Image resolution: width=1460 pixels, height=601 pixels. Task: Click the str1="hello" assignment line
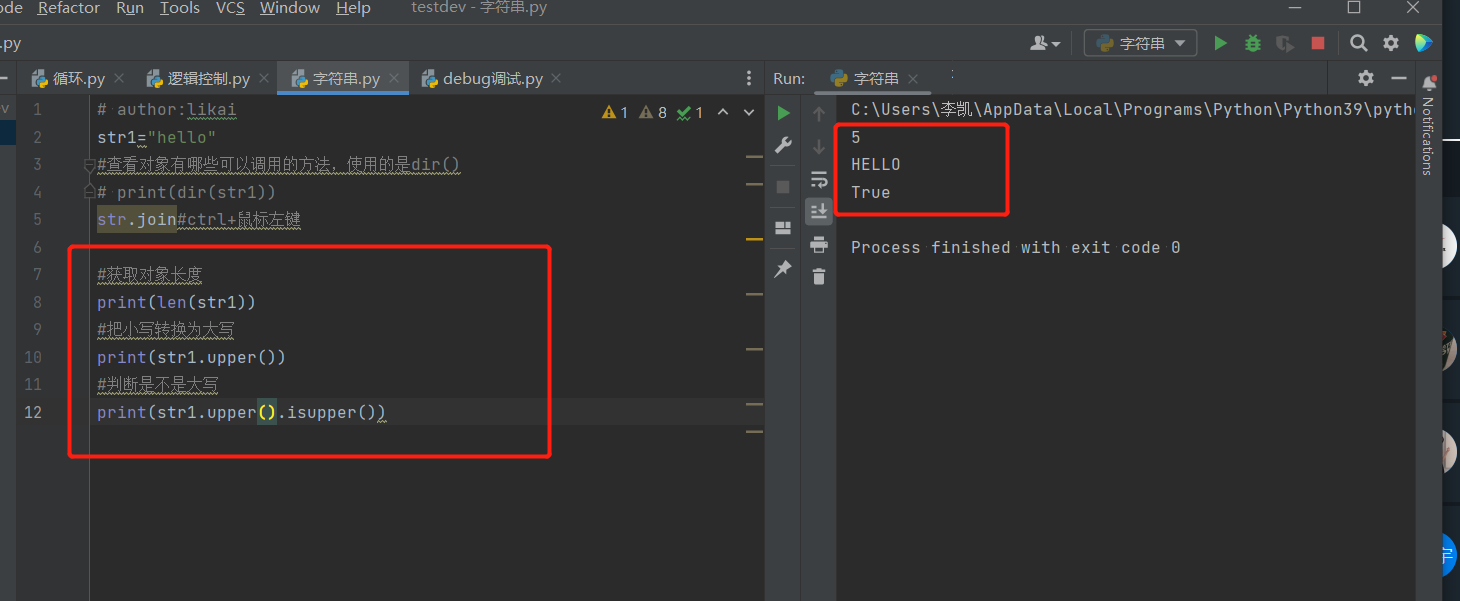(157, 137)
